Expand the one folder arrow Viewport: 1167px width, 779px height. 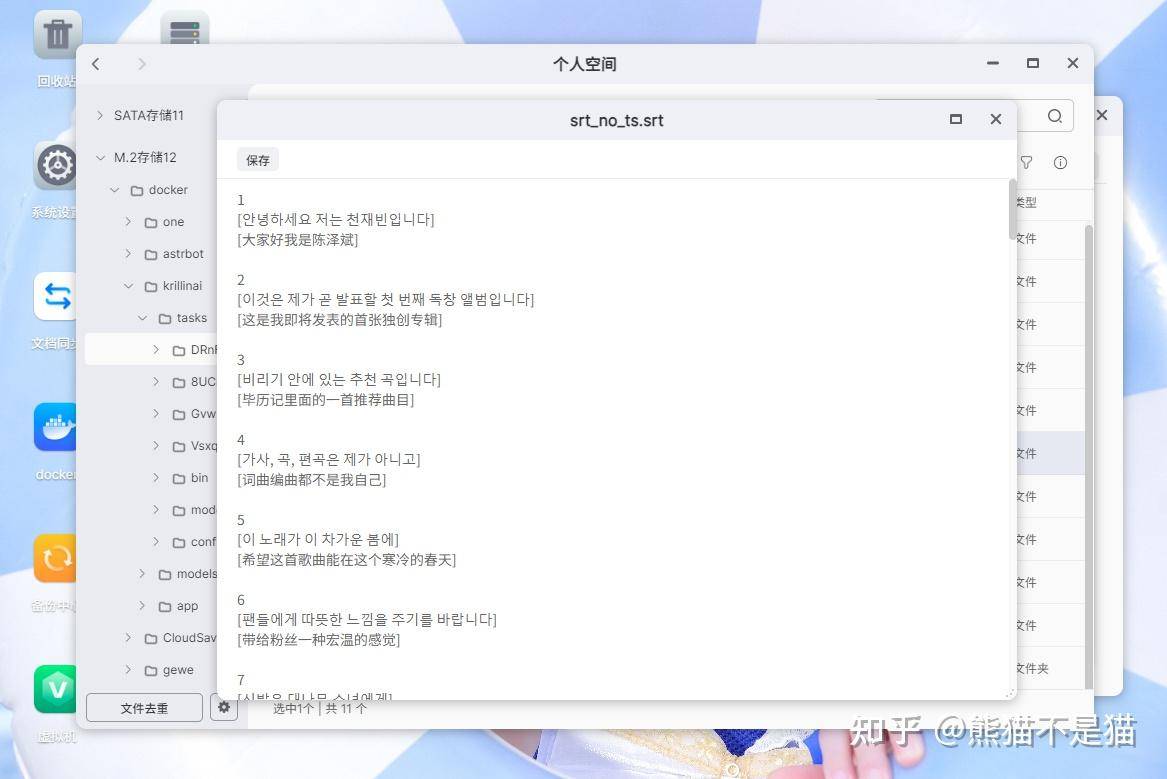[x=128, y=222]
